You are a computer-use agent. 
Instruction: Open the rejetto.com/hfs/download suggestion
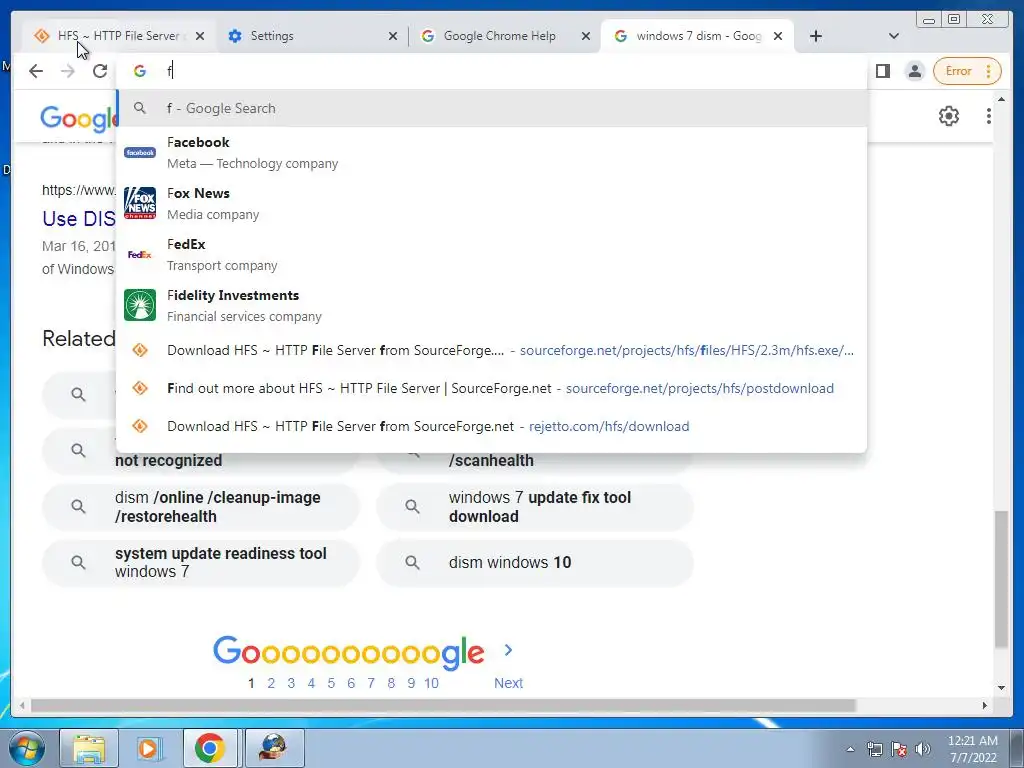click(x=492, y=426)
